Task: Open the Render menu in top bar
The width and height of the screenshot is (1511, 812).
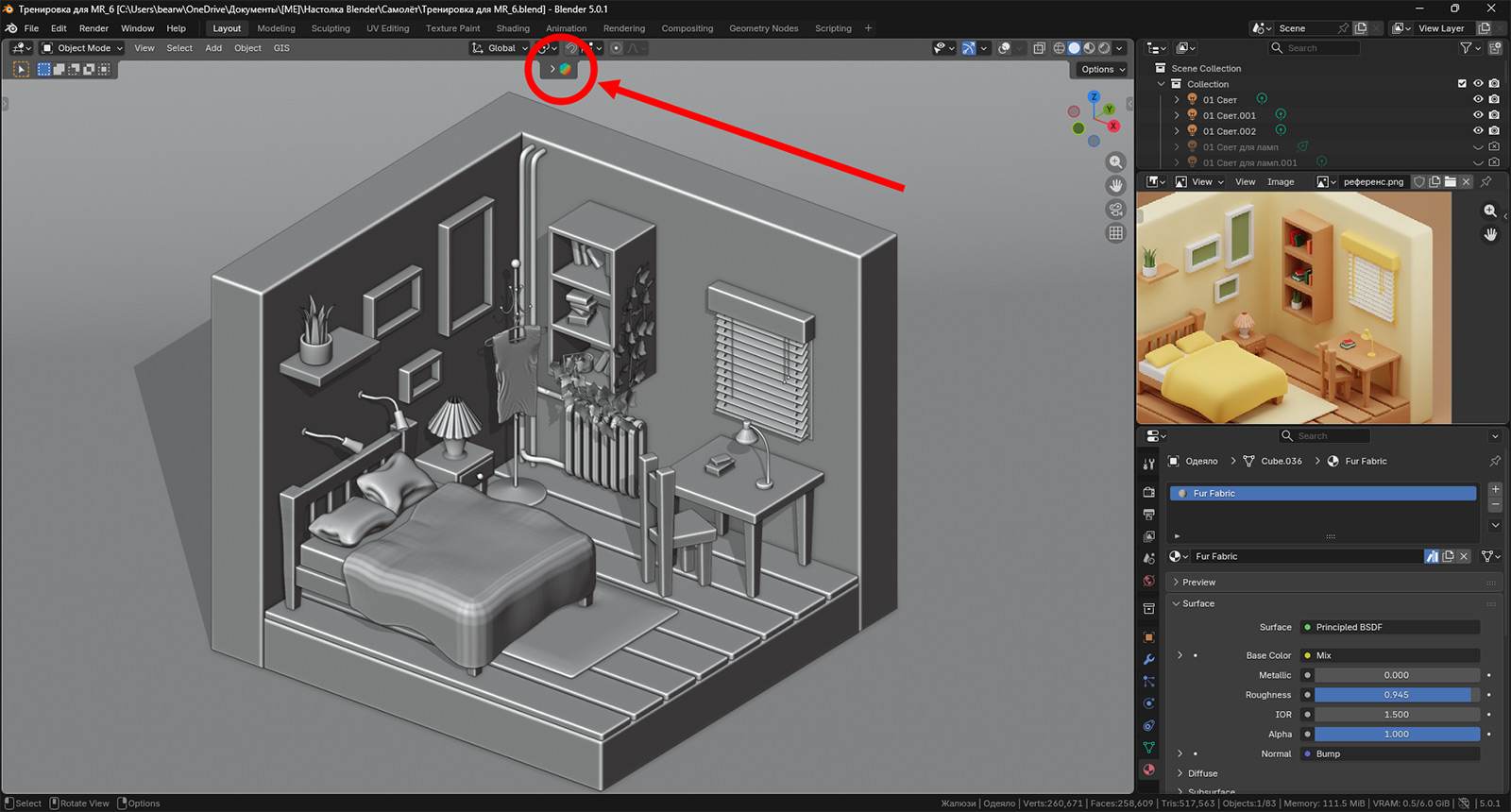Action: pyautogui.click(x=93, y=28)
